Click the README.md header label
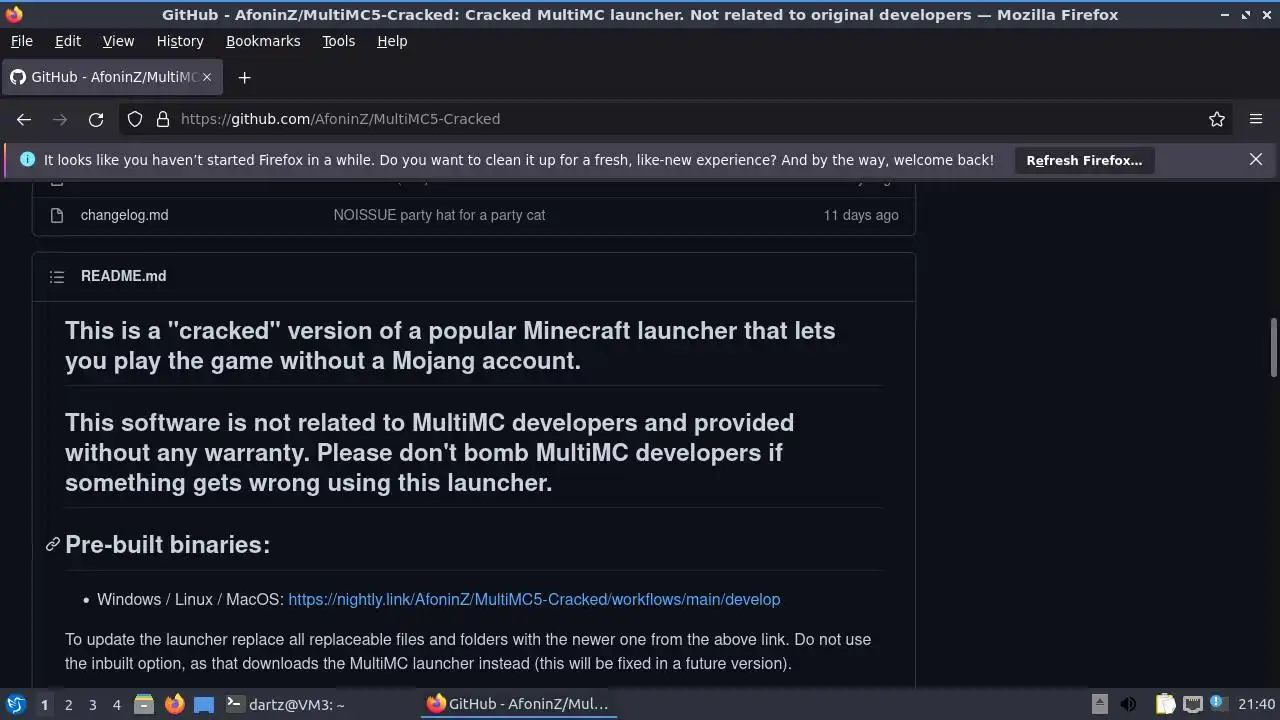Viewport: 1280px width, 720px height. (x=123, y=276)
